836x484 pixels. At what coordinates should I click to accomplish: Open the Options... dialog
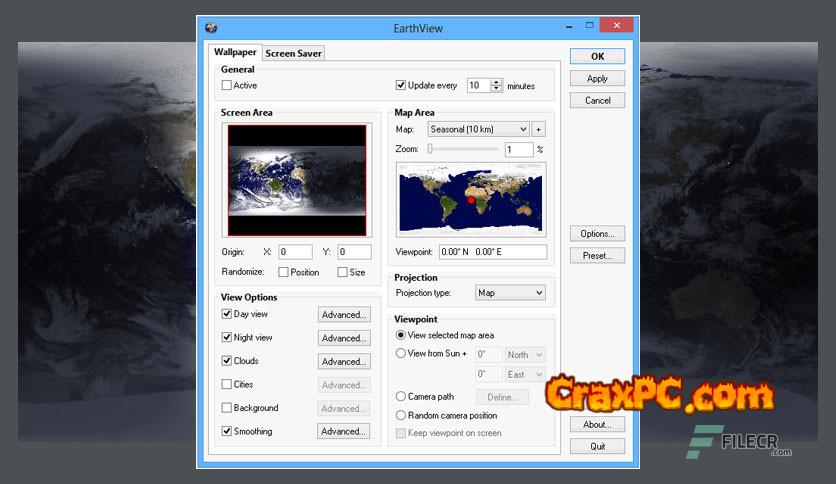(597, 234)
